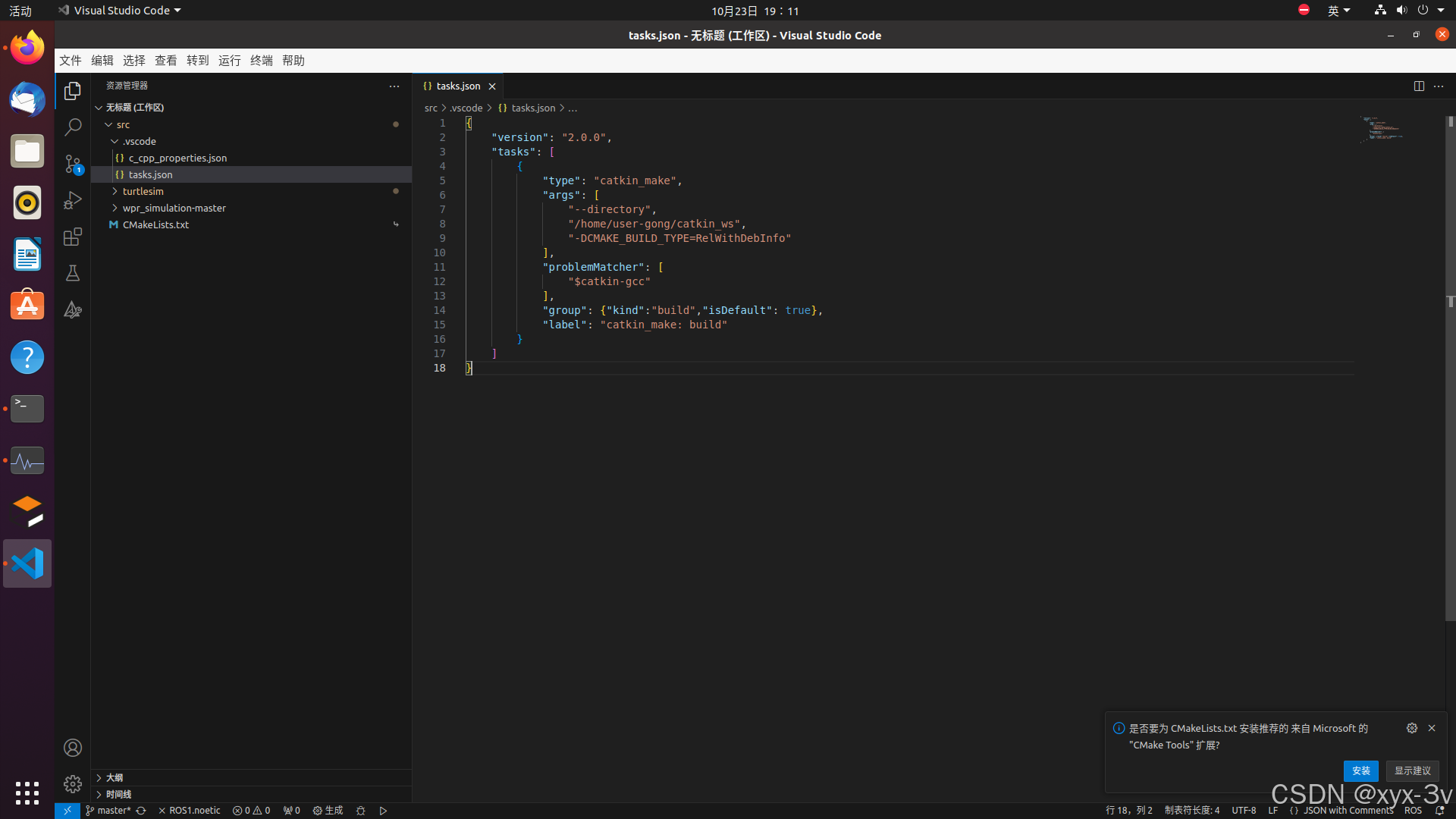The height and width of the screenshot is (819, 1456).
Task: Click the CMake build button 生成
Action: [x=328, y=811]
